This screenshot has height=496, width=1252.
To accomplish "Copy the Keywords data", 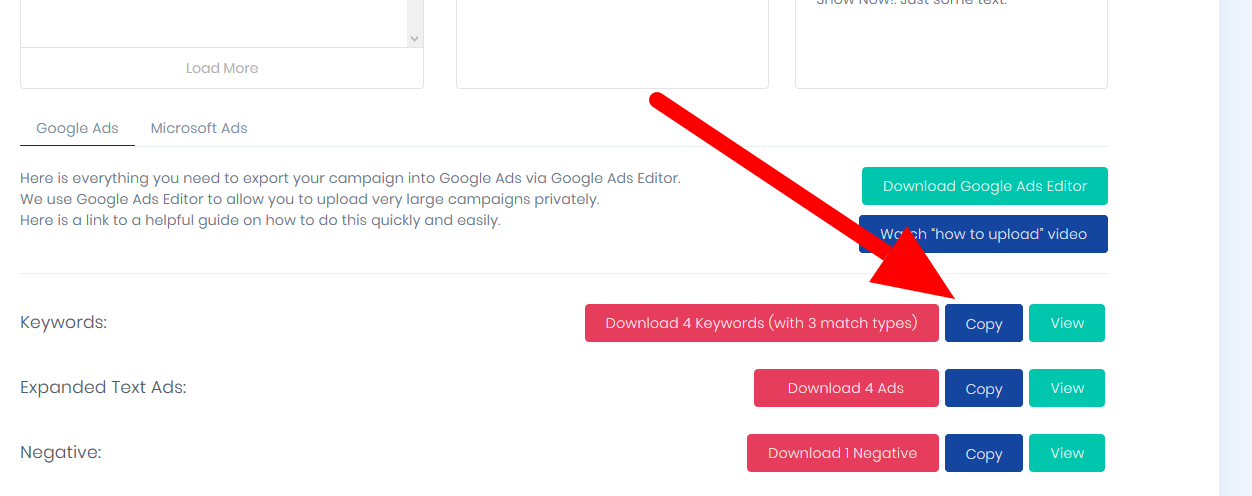I will (984, 323).
